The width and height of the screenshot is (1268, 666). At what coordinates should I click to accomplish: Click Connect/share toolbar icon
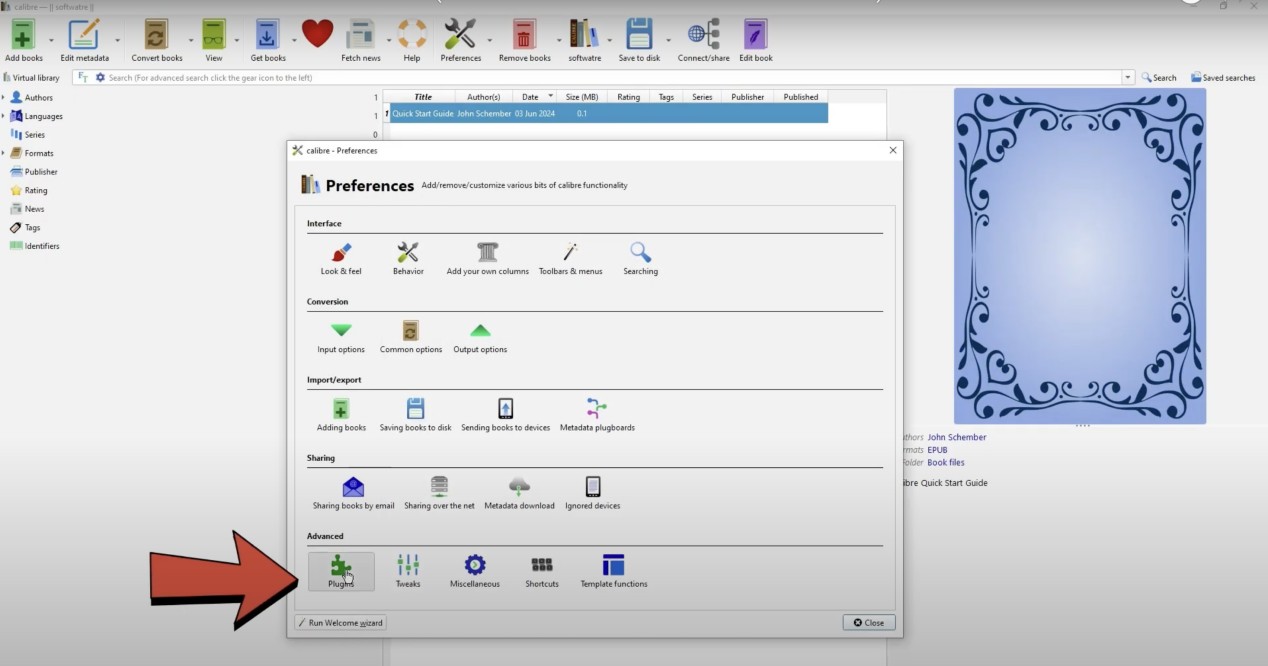coord(703,40)
